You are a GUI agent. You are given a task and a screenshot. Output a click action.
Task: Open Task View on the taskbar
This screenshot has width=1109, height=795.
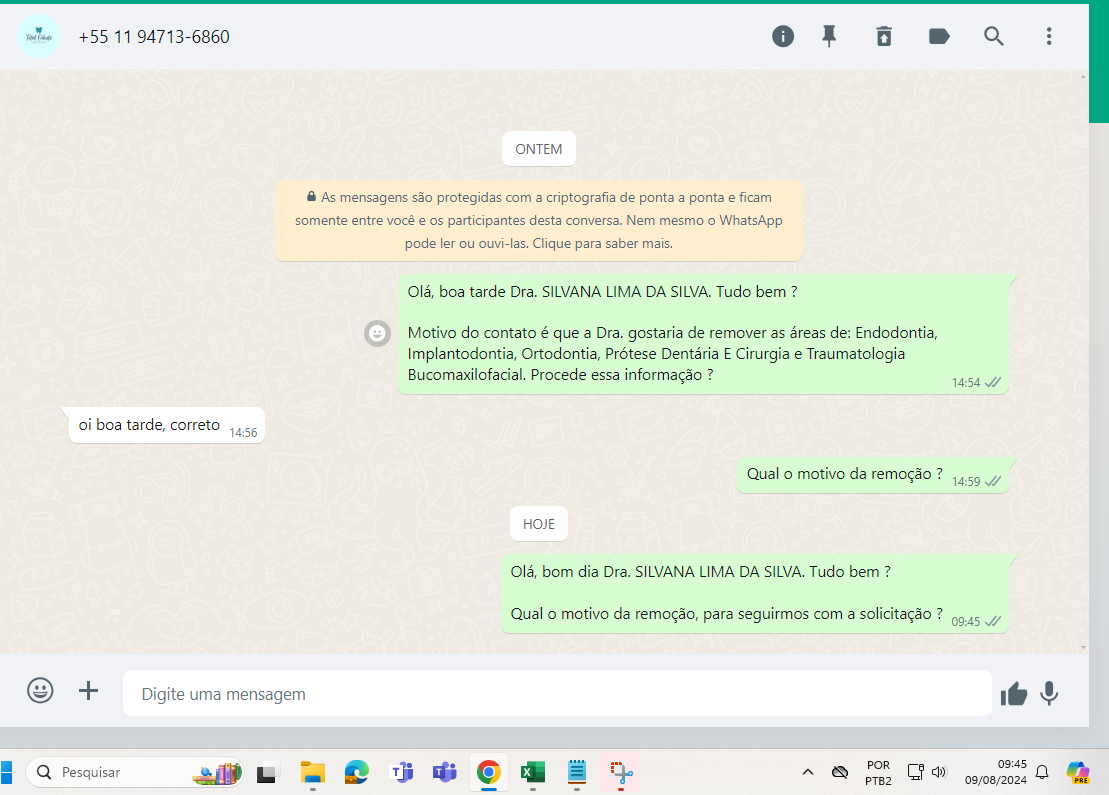[x=268, y=772]
